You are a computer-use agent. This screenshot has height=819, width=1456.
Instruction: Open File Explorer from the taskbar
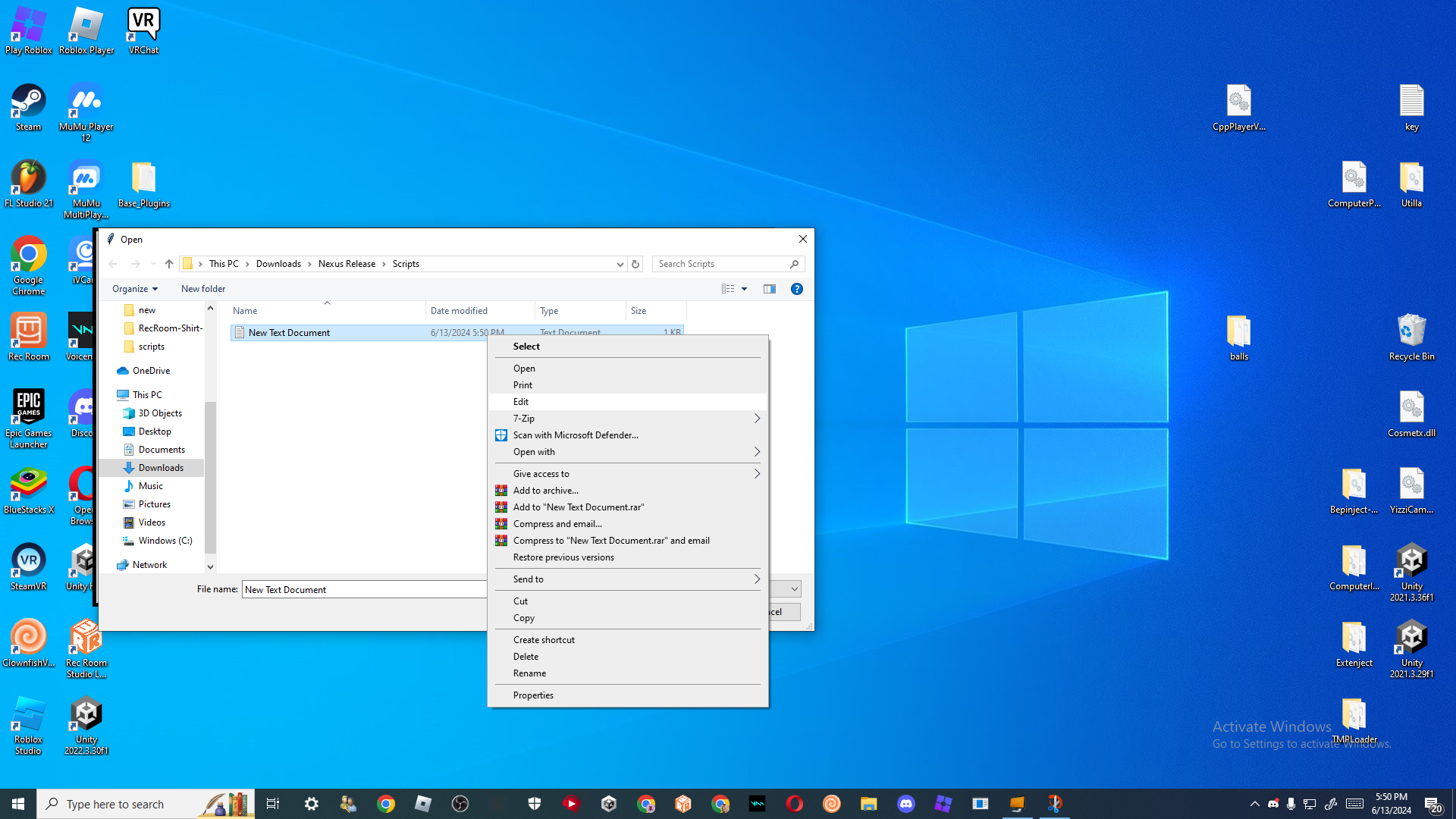pos(868,804)
